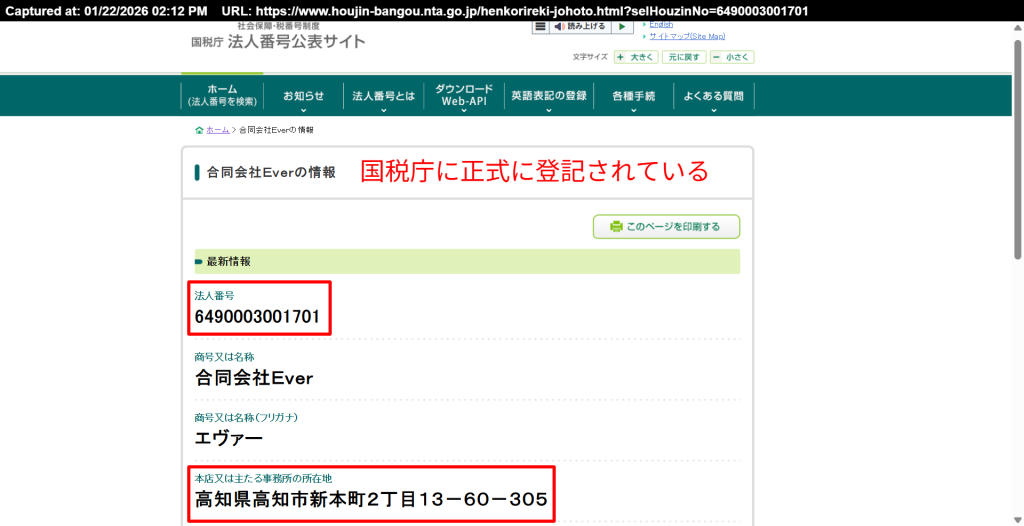Expand the 各種手続 menu
Image resolution: width=1024 pixels, height=526 pixels.
[633, 95]
